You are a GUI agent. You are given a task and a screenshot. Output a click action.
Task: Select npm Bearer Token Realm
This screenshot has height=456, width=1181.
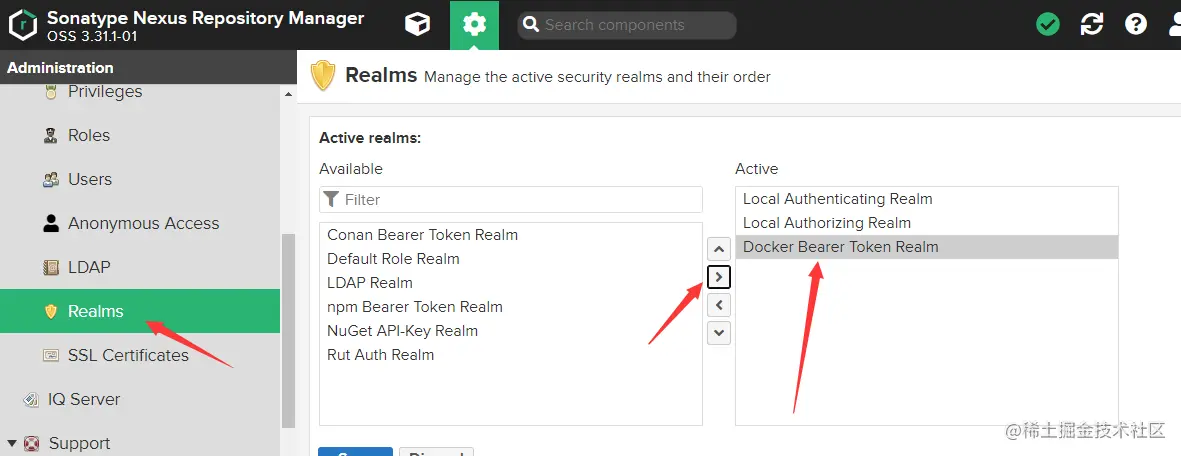[x=511, y=307]
